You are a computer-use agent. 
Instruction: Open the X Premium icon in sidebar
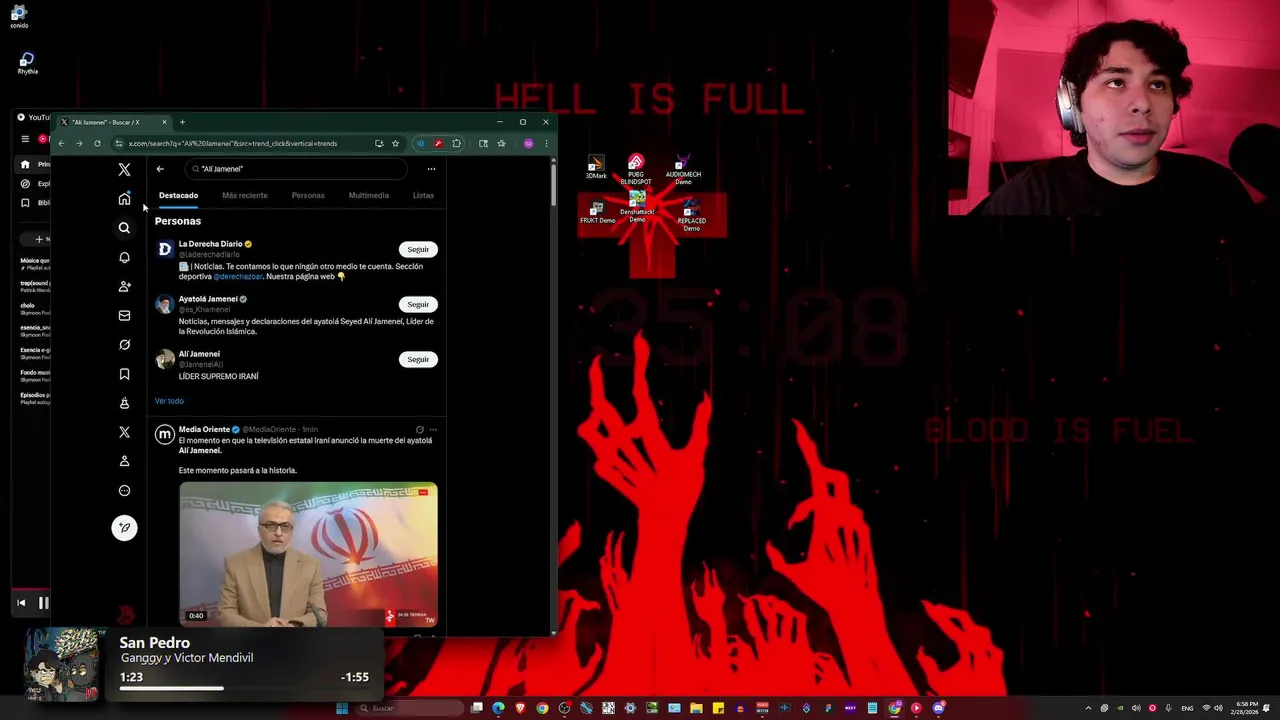124,432
